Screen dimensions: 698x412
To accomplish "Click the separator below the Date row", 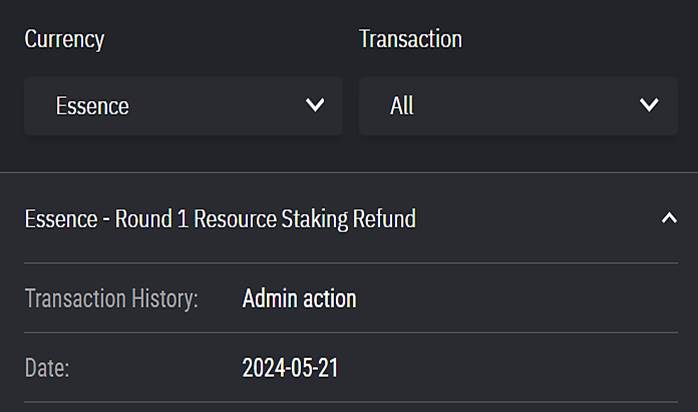I will tap(351, 402).
